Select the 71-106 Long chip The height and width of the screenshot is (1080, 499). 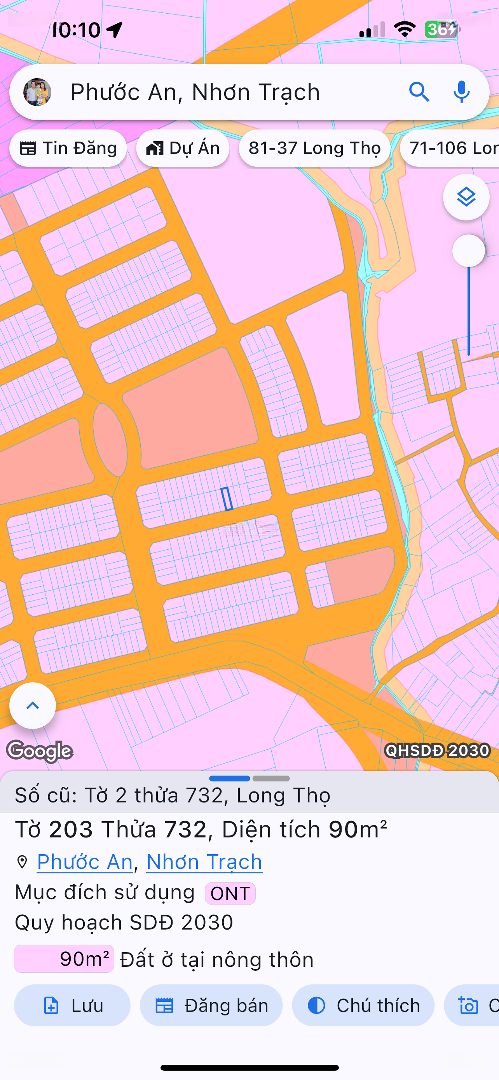point(449,148)
